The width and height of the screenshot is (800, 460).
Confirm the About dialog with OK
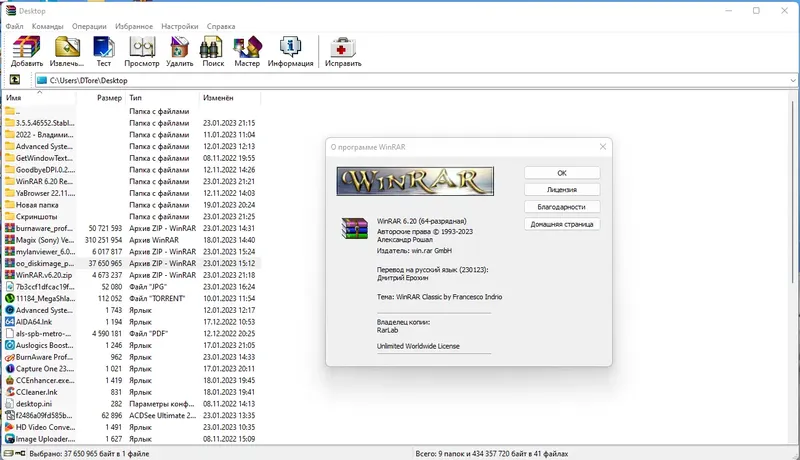tap(562, 173)
